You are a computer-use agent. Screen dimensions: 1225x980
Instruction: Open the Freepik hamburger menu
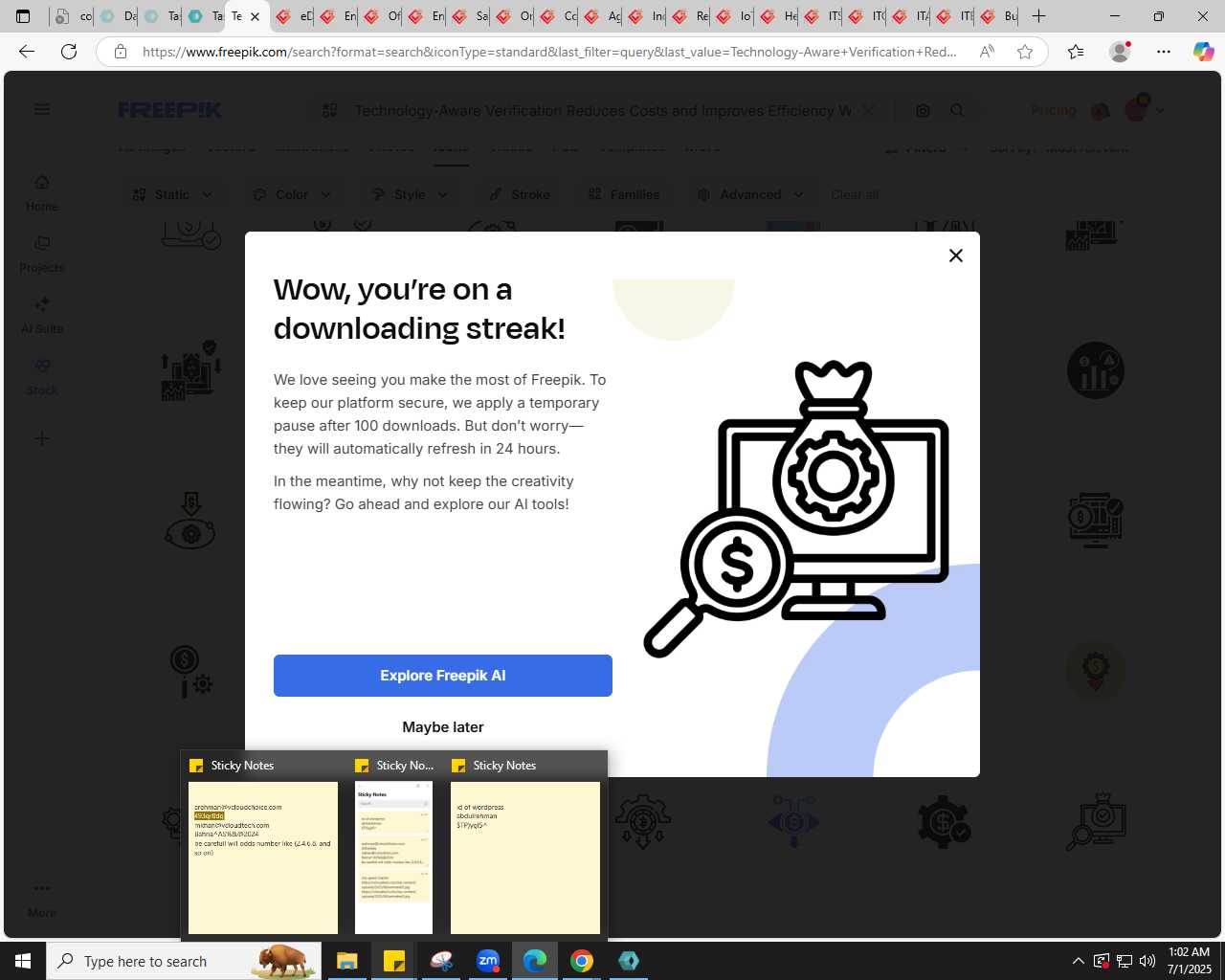42,110
